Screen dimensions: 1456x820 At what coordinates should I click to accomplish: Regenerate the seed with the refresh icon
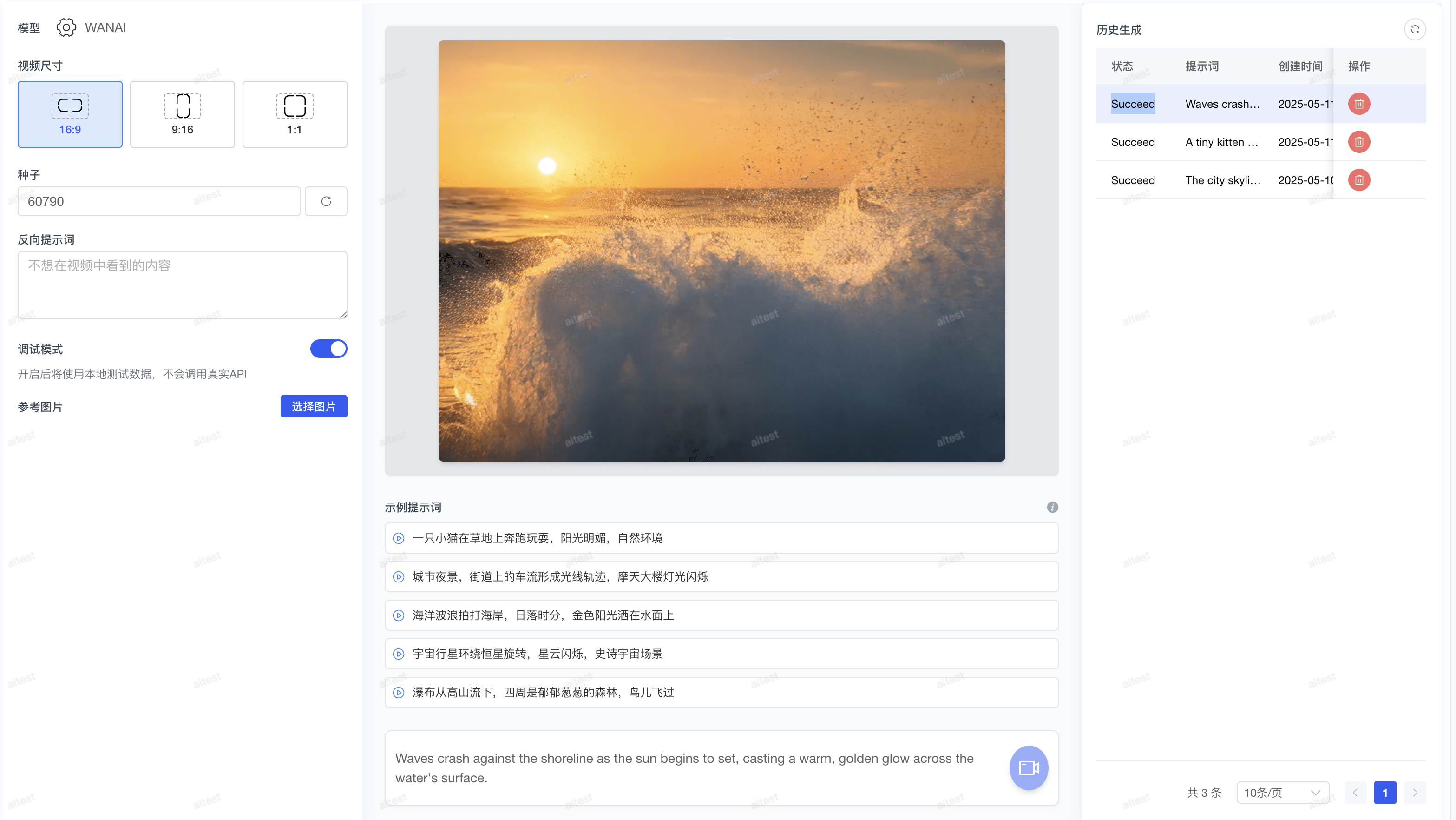point(326,201)
